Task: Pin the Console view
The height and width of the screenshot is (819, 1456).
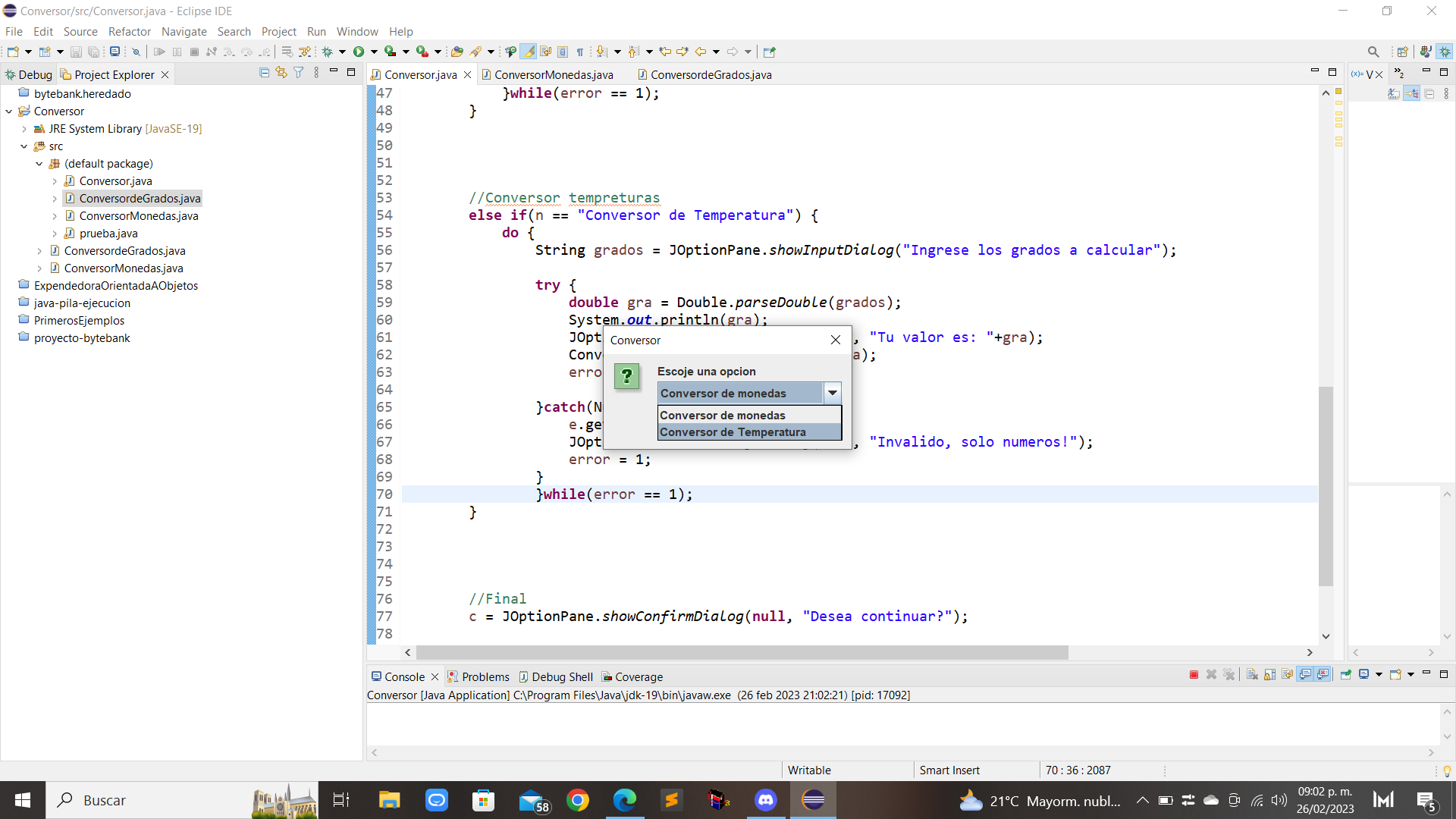Action: (x=1346, y=675)
